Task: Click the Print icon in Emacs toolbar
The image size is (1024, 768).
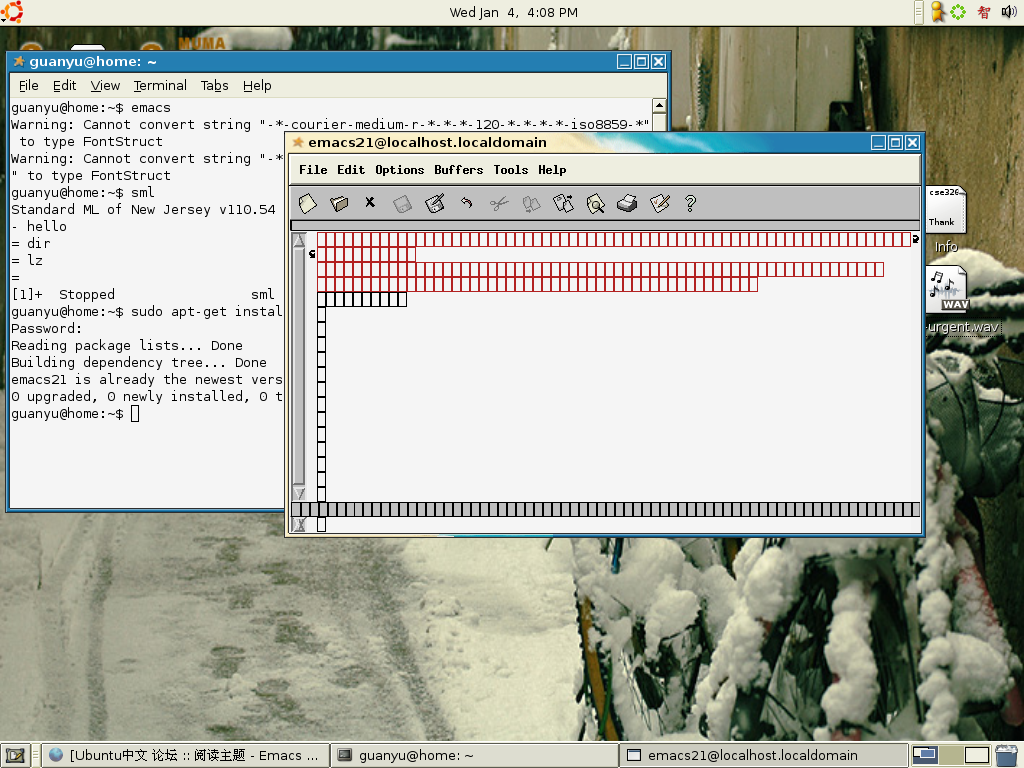Action: point(627,204)
